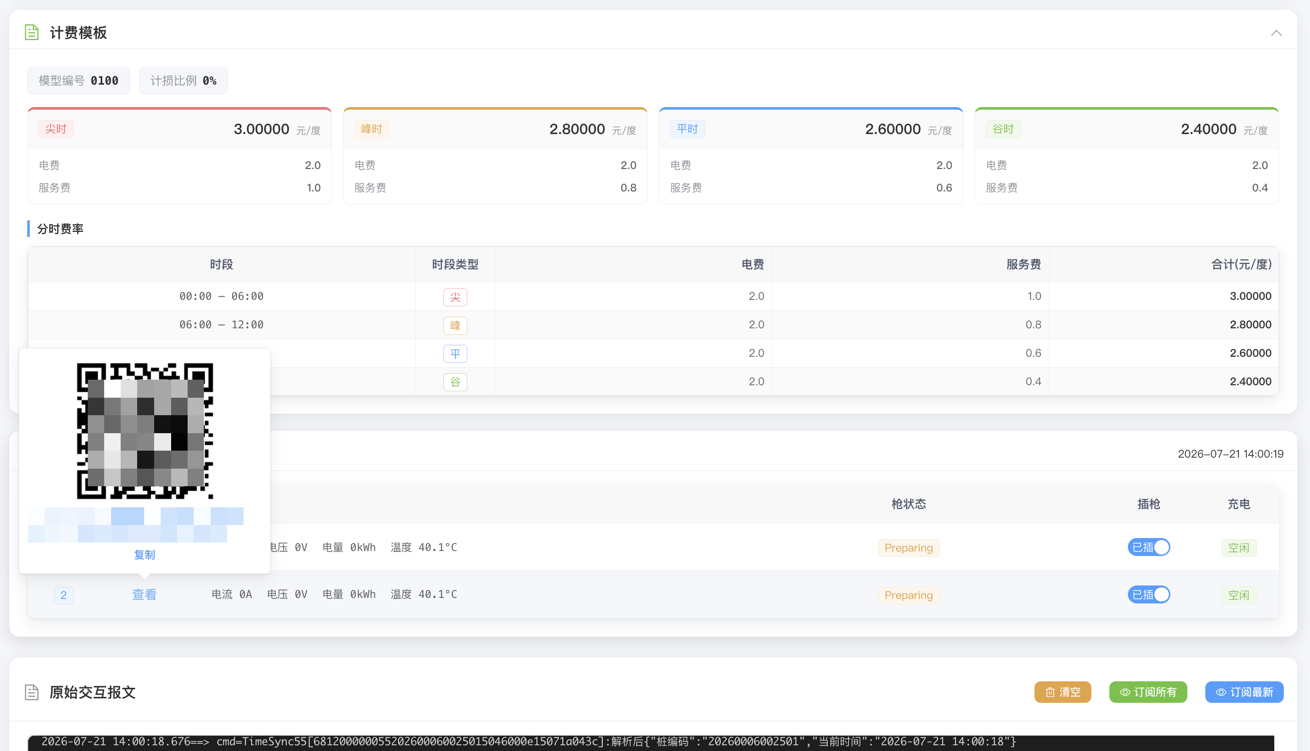The height and width of the screenshot is (751, 1310).
Task: Copy the QR code text via 复制
Action: (x=144, y=555)
